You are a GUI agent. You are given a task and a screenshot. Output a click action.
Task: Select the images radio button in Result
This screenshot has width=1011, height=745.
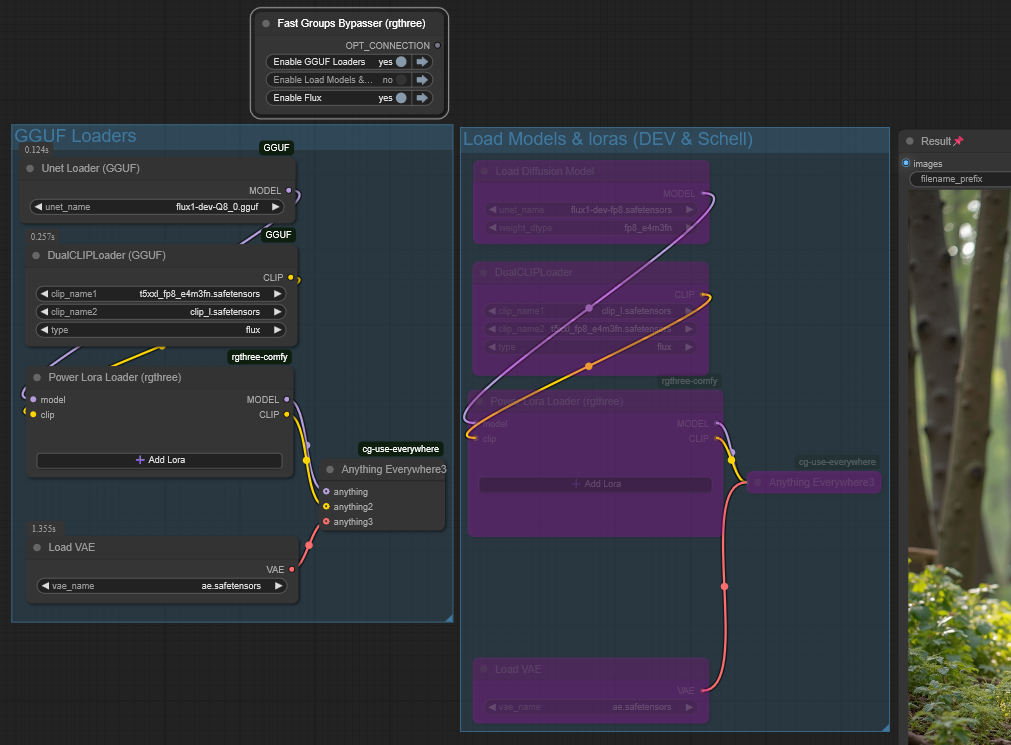click(x=906, y=163)
